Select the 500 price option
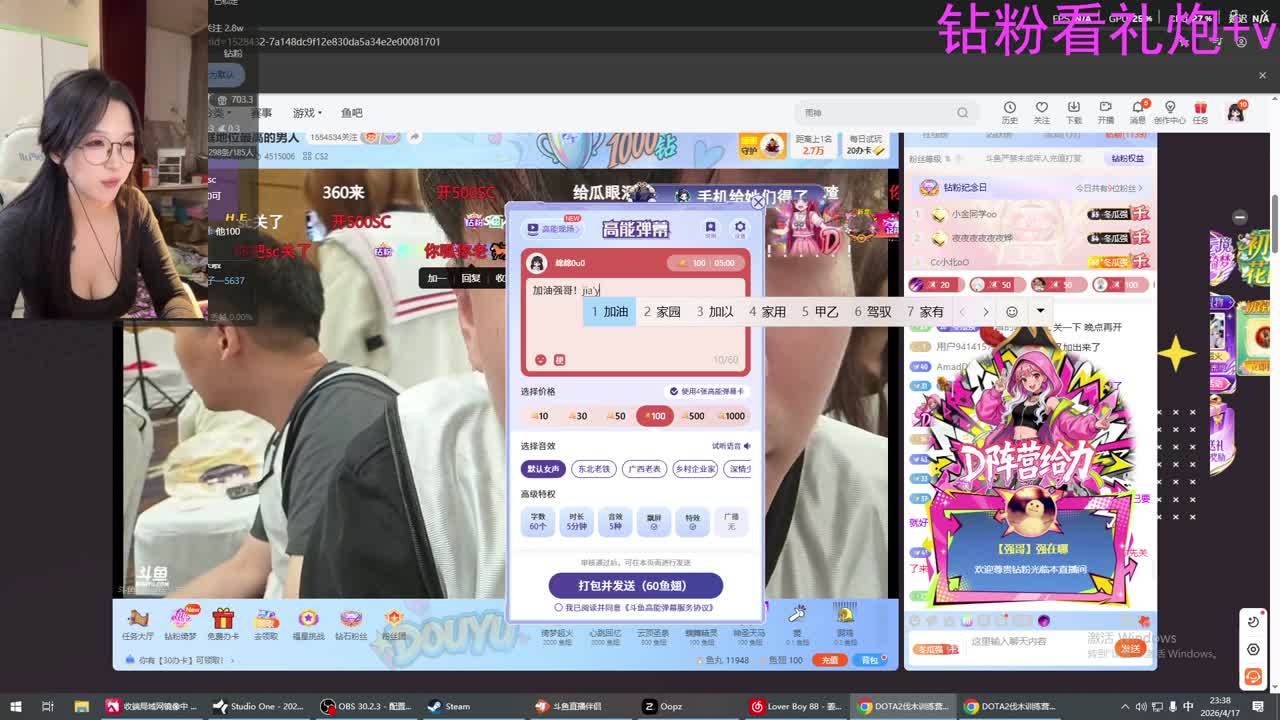The width and height of the screenshot is (1280, 720). 693,416
